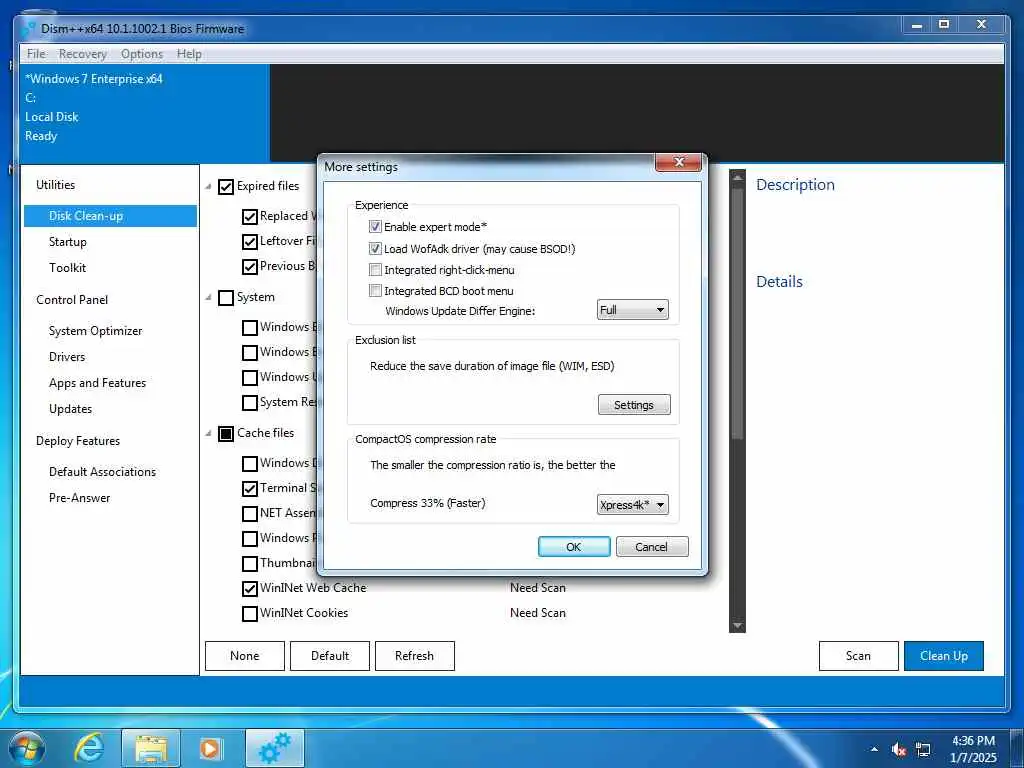Click the muted volume tray icon

pos(899,750)
